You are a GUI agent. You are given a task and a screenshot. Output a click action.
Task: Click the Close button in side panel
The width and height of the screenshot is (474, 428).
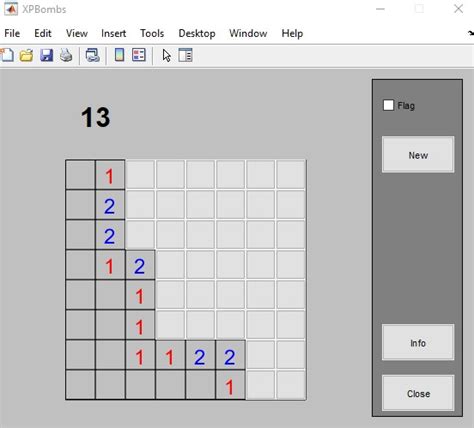(x=418, y=394)
